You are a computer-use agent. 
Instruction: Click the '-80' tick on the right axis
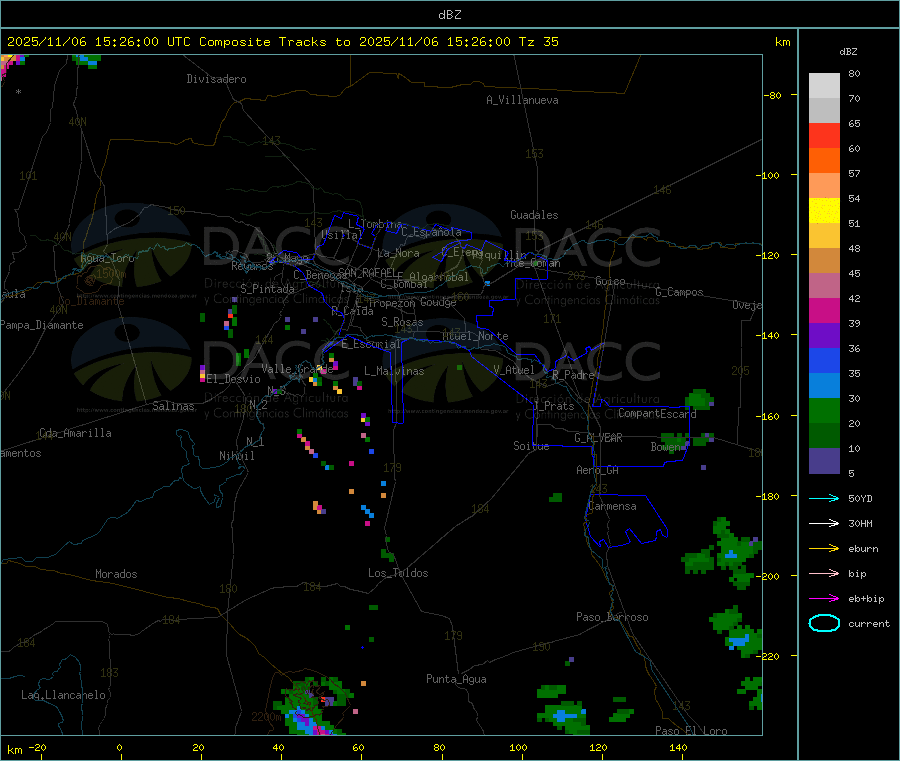point(772,95)
